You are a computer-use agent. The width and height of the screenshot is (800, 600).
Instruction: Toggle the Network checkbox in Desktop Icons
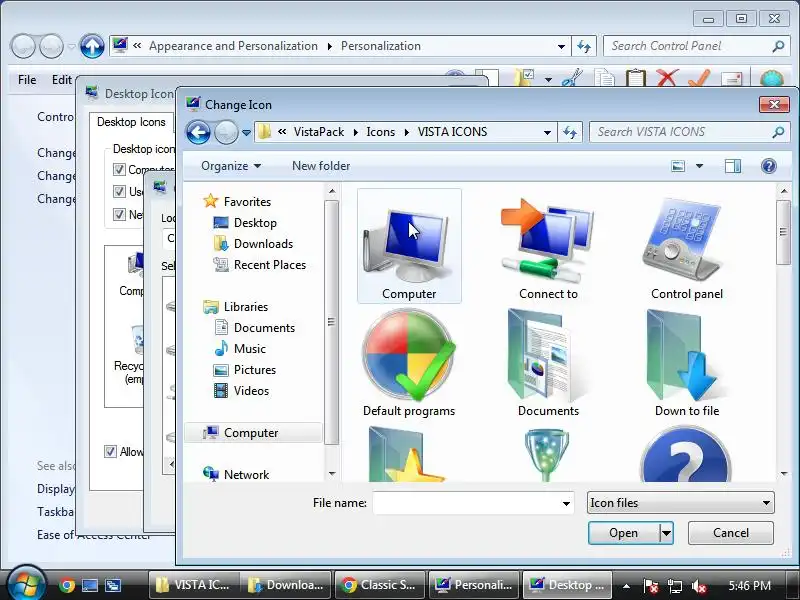coord(119,214)
